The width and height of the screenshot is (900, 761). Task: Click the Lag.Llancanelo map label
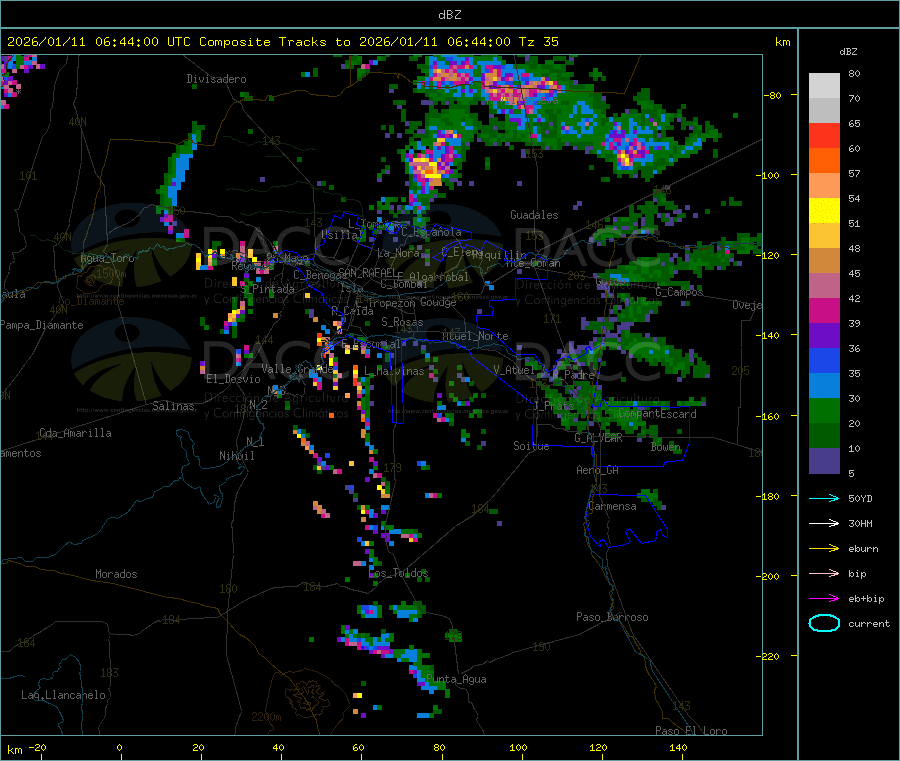[63, 696]
